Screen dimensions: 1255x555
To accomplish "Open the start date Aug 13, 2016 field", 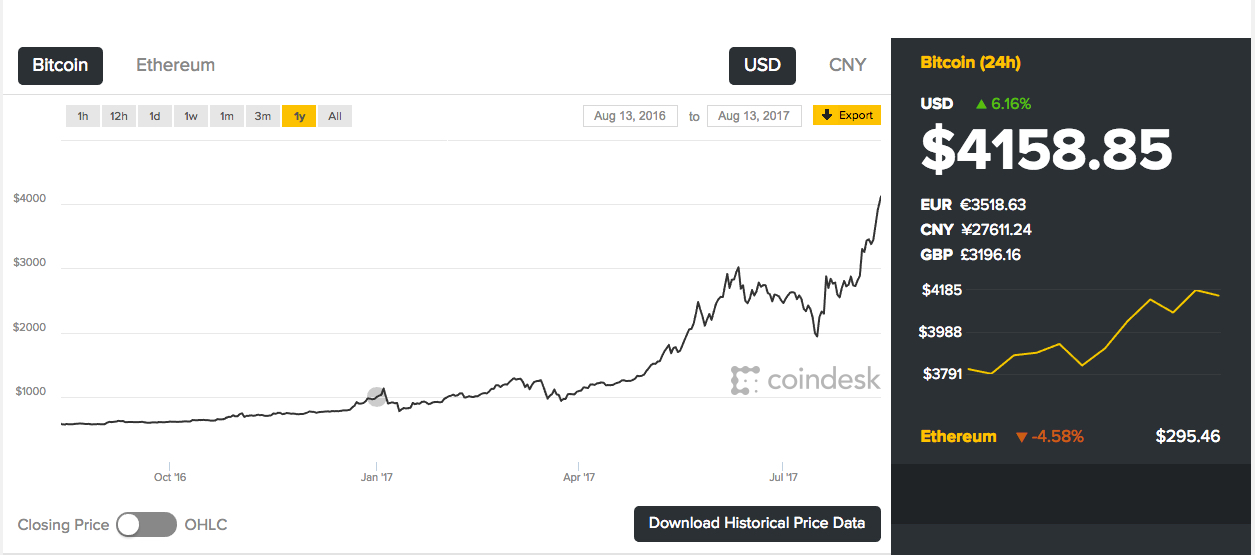I will 630,116.
